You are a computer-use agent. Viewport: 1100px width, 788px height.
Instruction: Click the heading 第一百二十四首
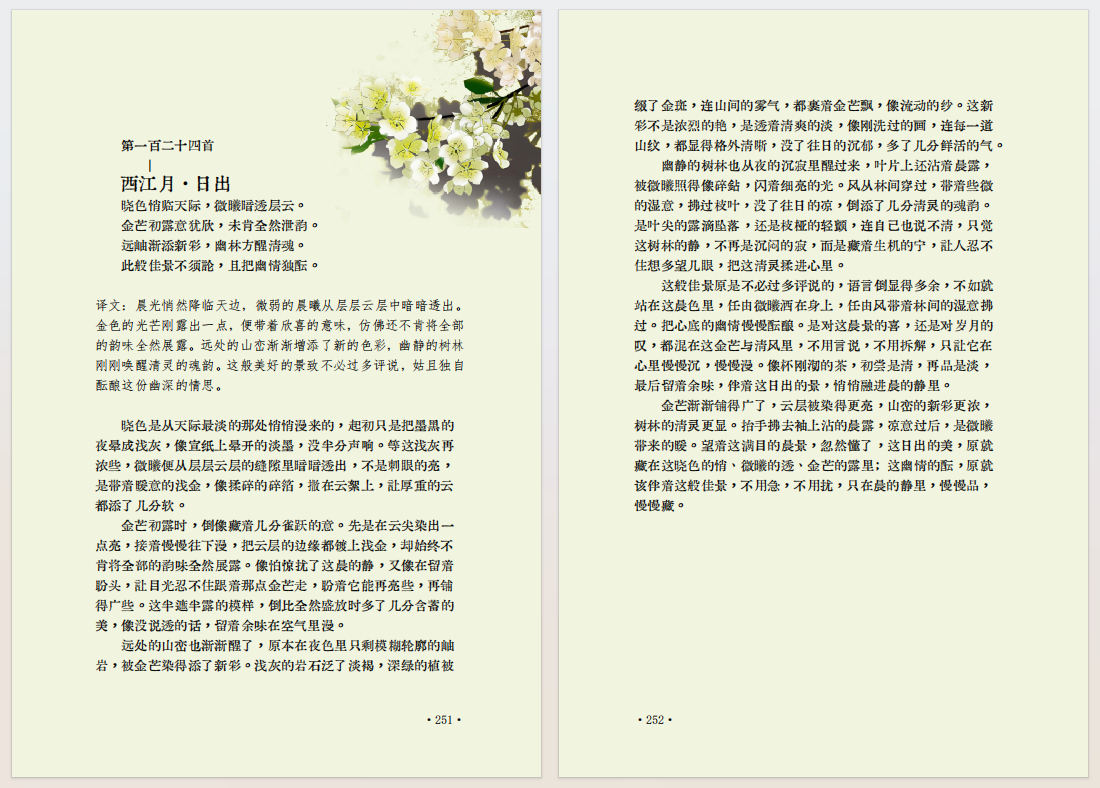[167, 146]
